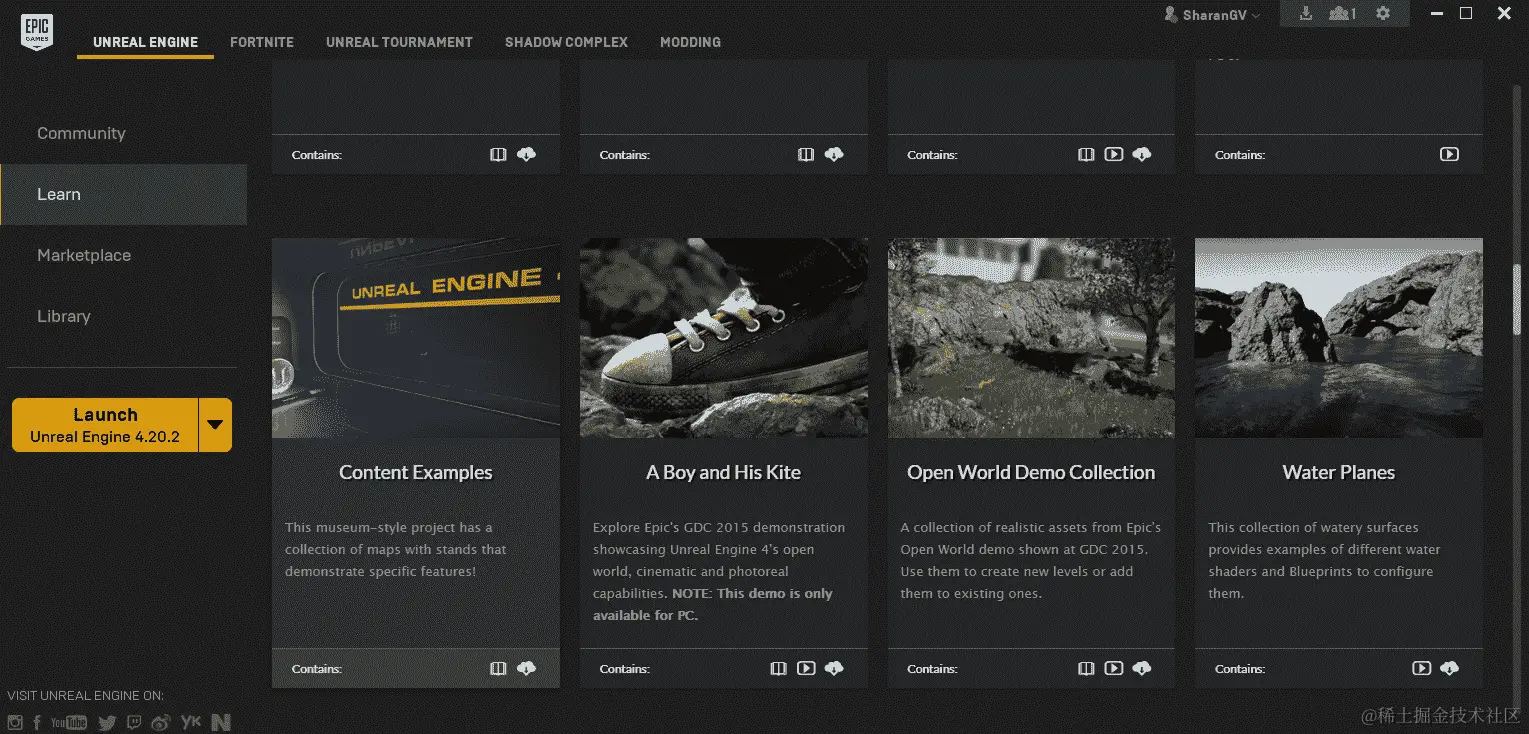This screenshot has height=734, width=1529.
Task: Click cloud download icon on Water Planes card
Action: pyautogui.click(x=1449, y=668)
